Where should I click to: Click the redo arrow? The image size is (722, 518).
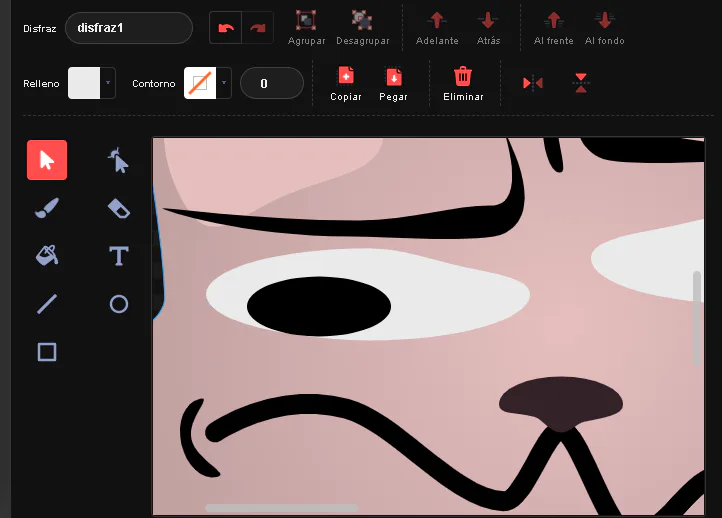click(x=257, y=28)
